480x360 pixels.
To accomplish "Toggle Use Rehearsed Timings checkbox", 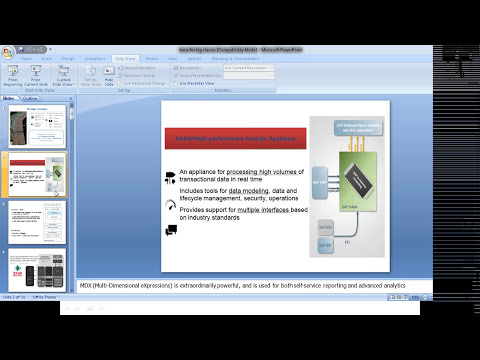I will click(120, 83).
